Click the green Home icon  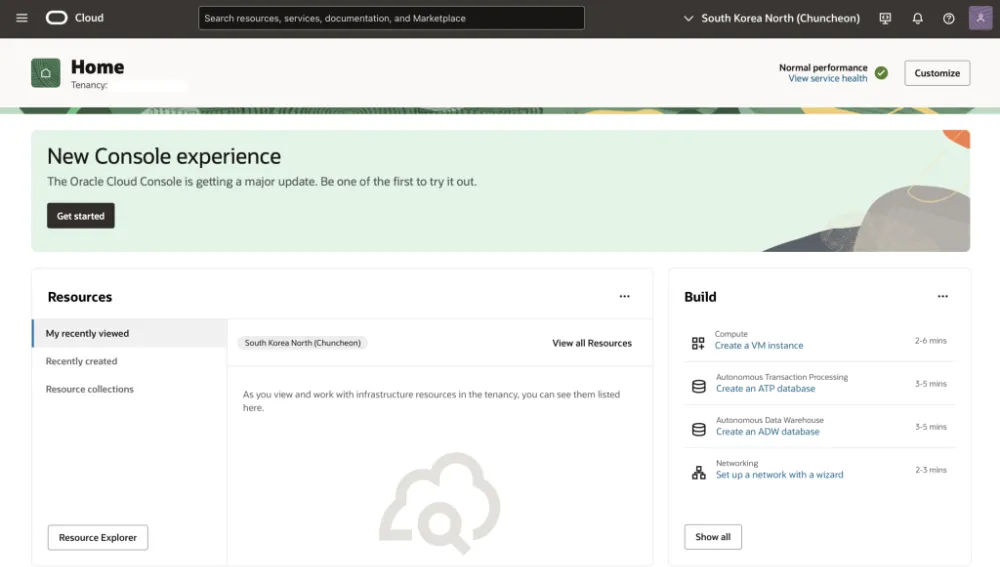click(x=46, y=73)
